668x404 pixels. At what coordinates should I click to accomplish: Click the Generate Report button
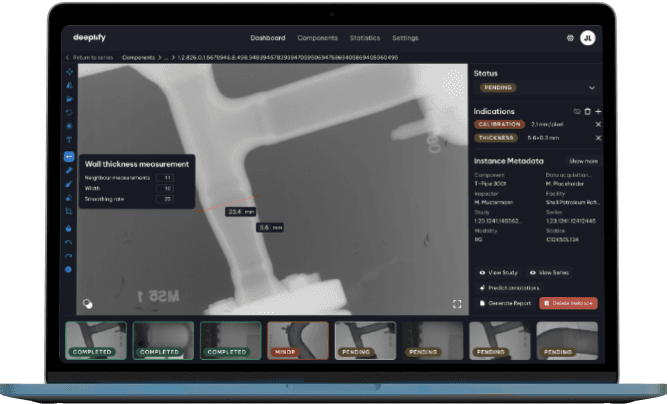(505, 303)
